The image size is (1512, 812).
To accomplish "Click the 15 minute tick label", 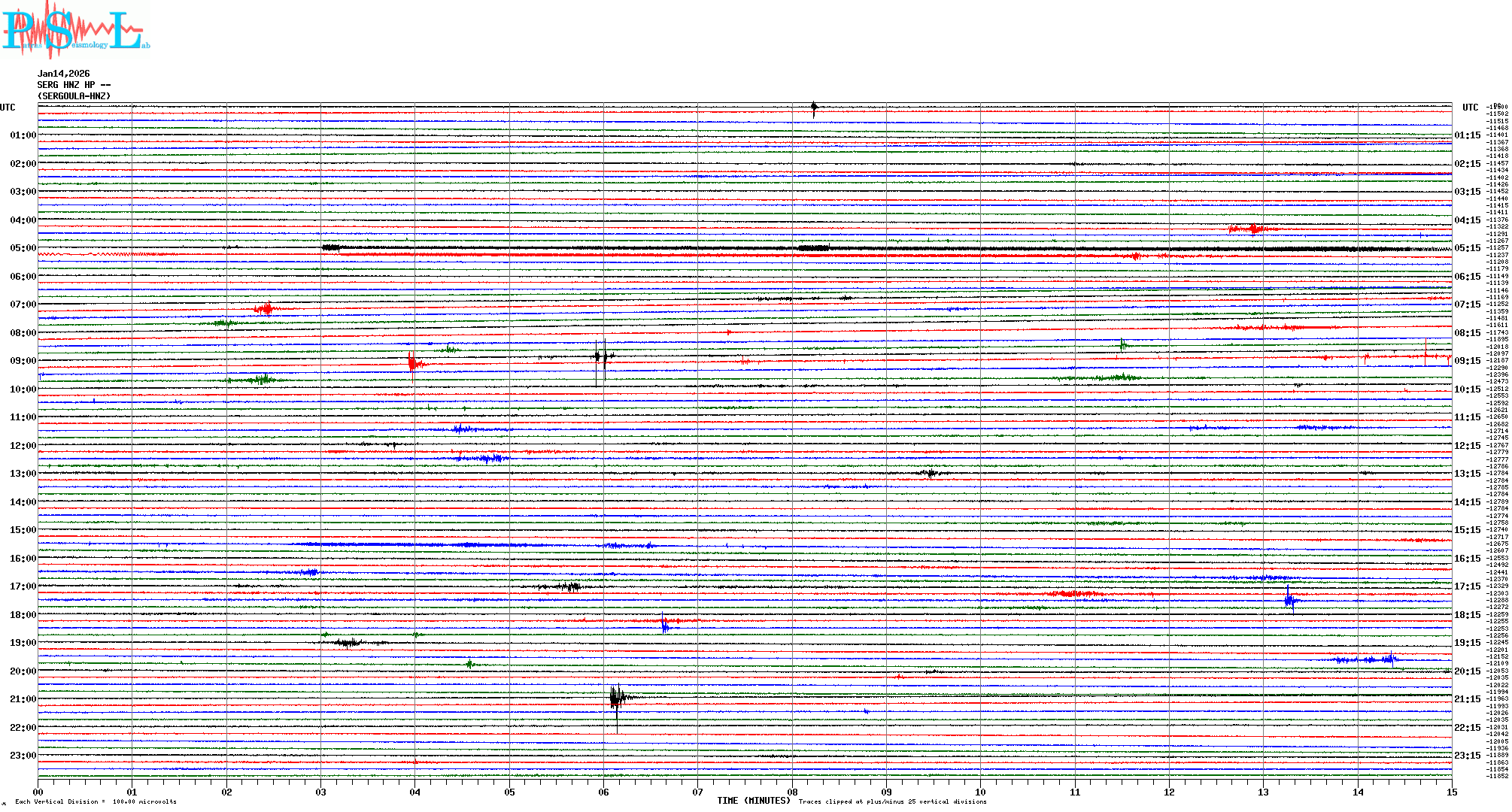I will click(1452, 792).
